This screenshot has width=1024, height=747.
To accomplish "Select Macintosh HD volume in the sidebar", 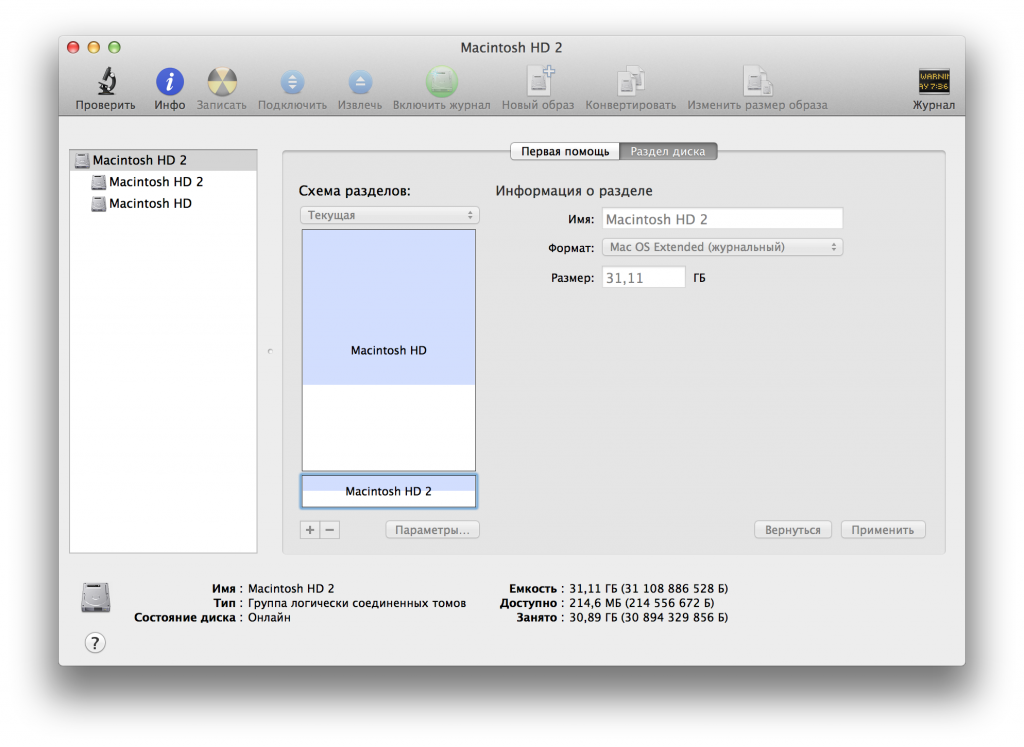I will pyautogui.click(x=150, y=203).
